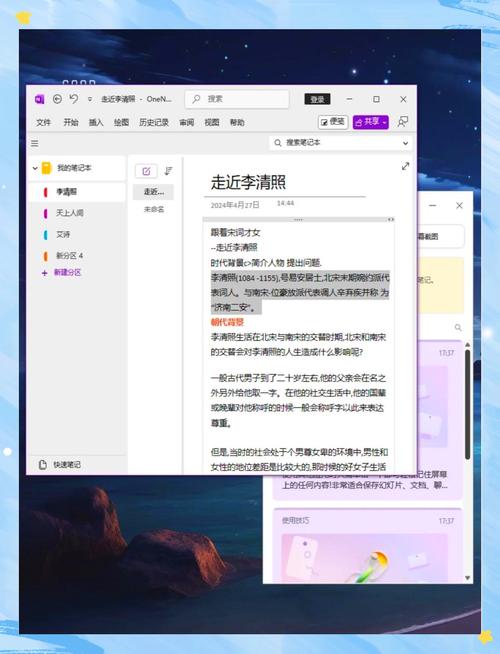Collapse the 我的笔记本 notebook chevron
Screen dimensions: 500x654
(35, 168)
